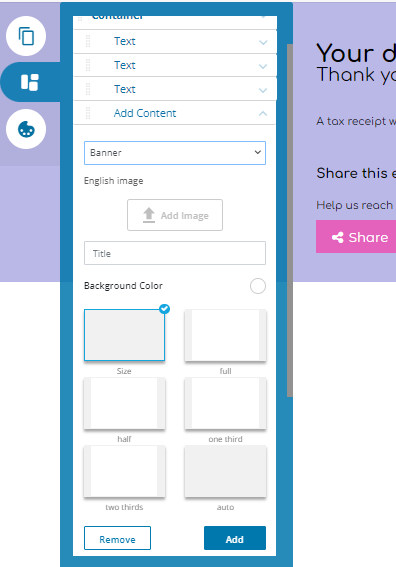
Task: Open the Background Color swatch circle
Action: pos(258,286)
